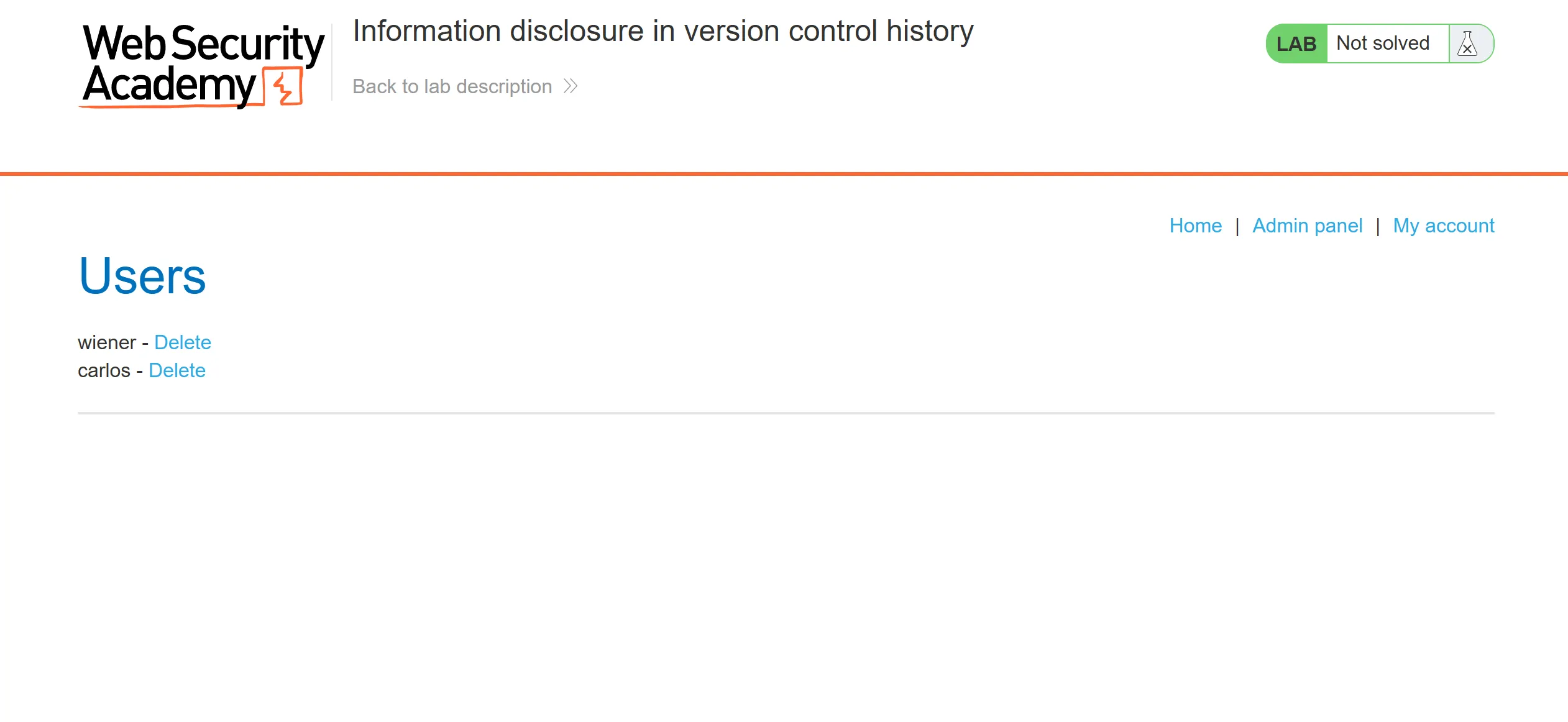Delete the wiener user

(x=183, y=342)
